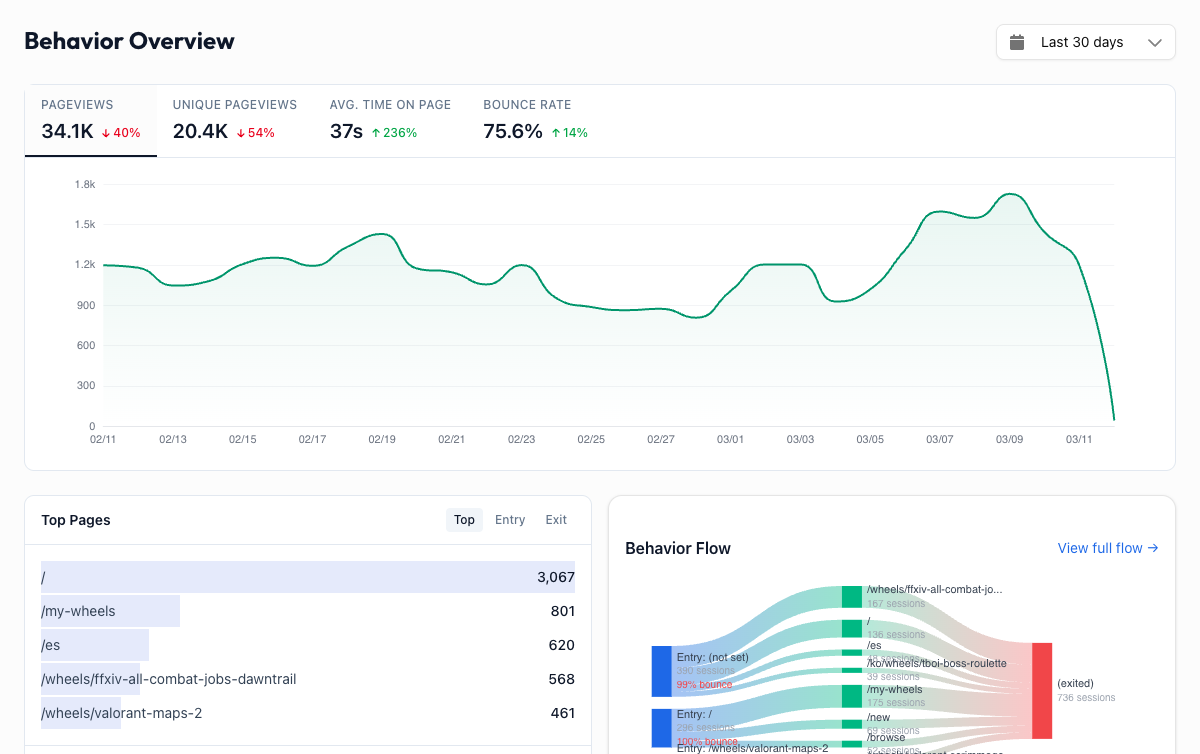Select the Top toggle in Top Pages

[x=464, y=520]
